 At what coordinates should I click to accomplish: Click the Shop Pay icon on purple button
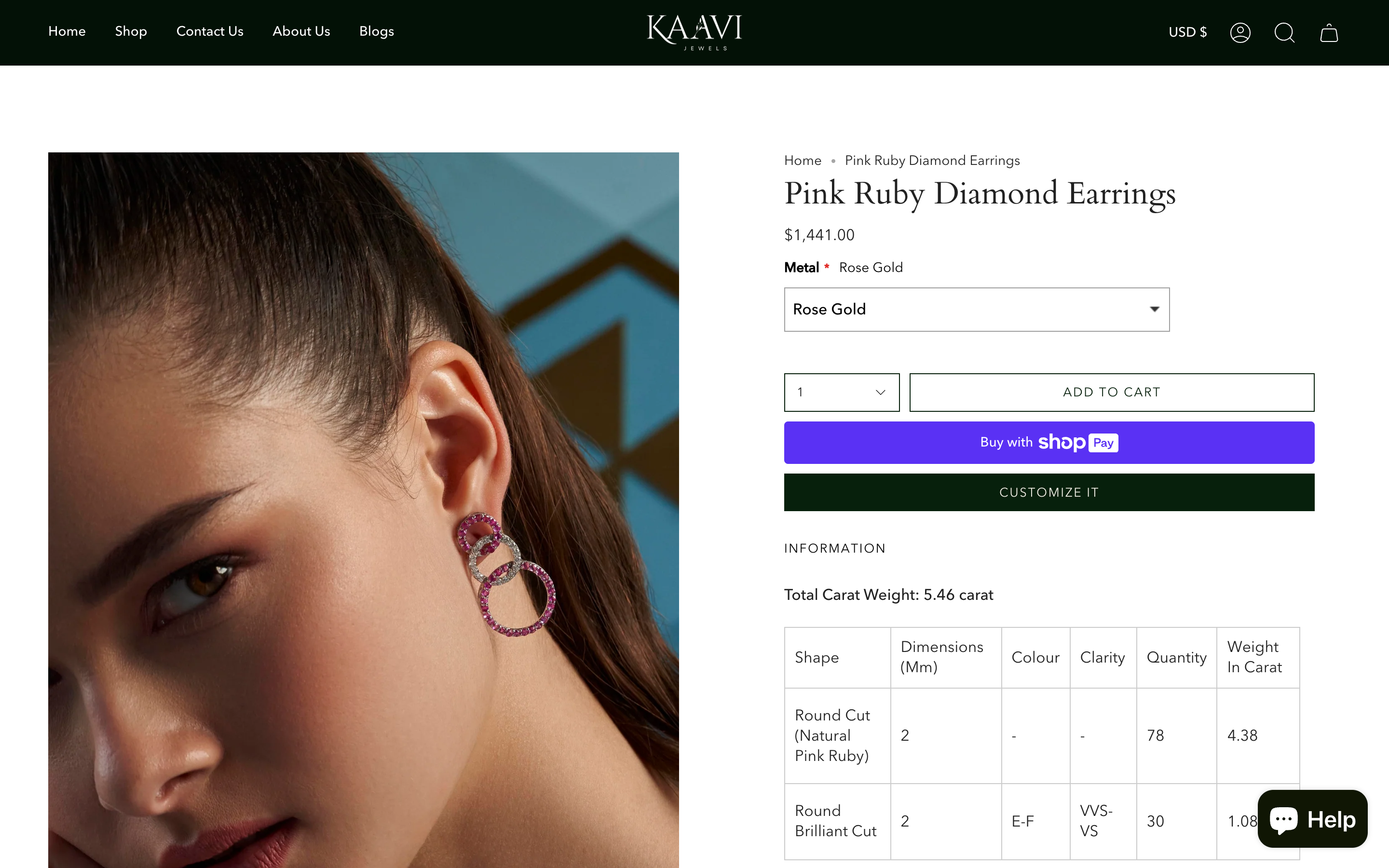tap(1078, 442)
